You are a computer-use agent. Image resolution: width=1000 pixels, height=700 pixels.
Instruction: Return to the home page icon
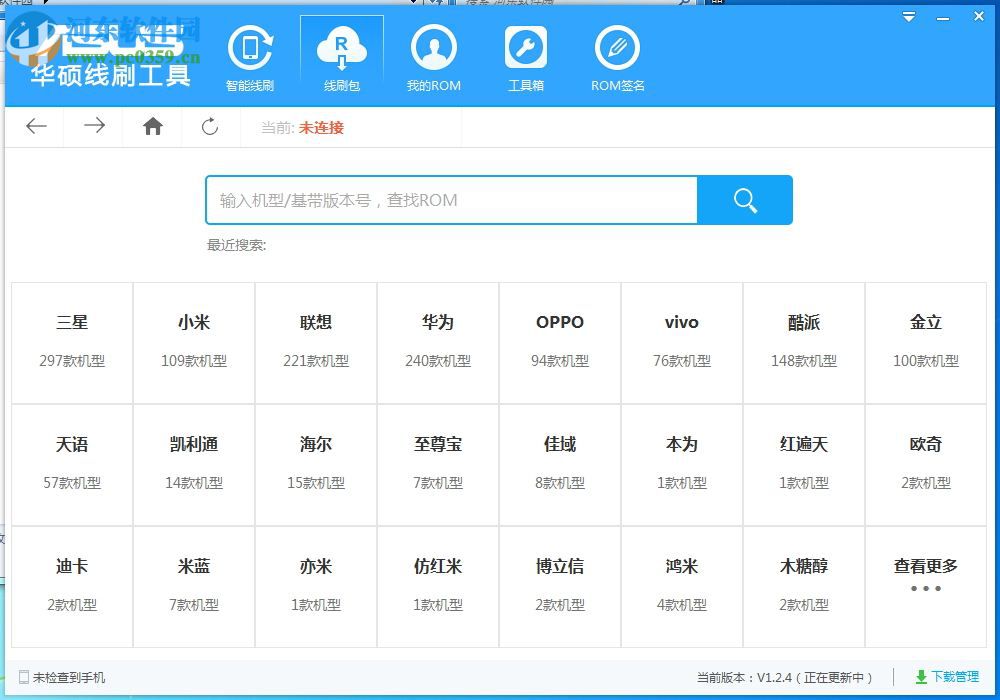pyautogui.click(x=152, y=126)
